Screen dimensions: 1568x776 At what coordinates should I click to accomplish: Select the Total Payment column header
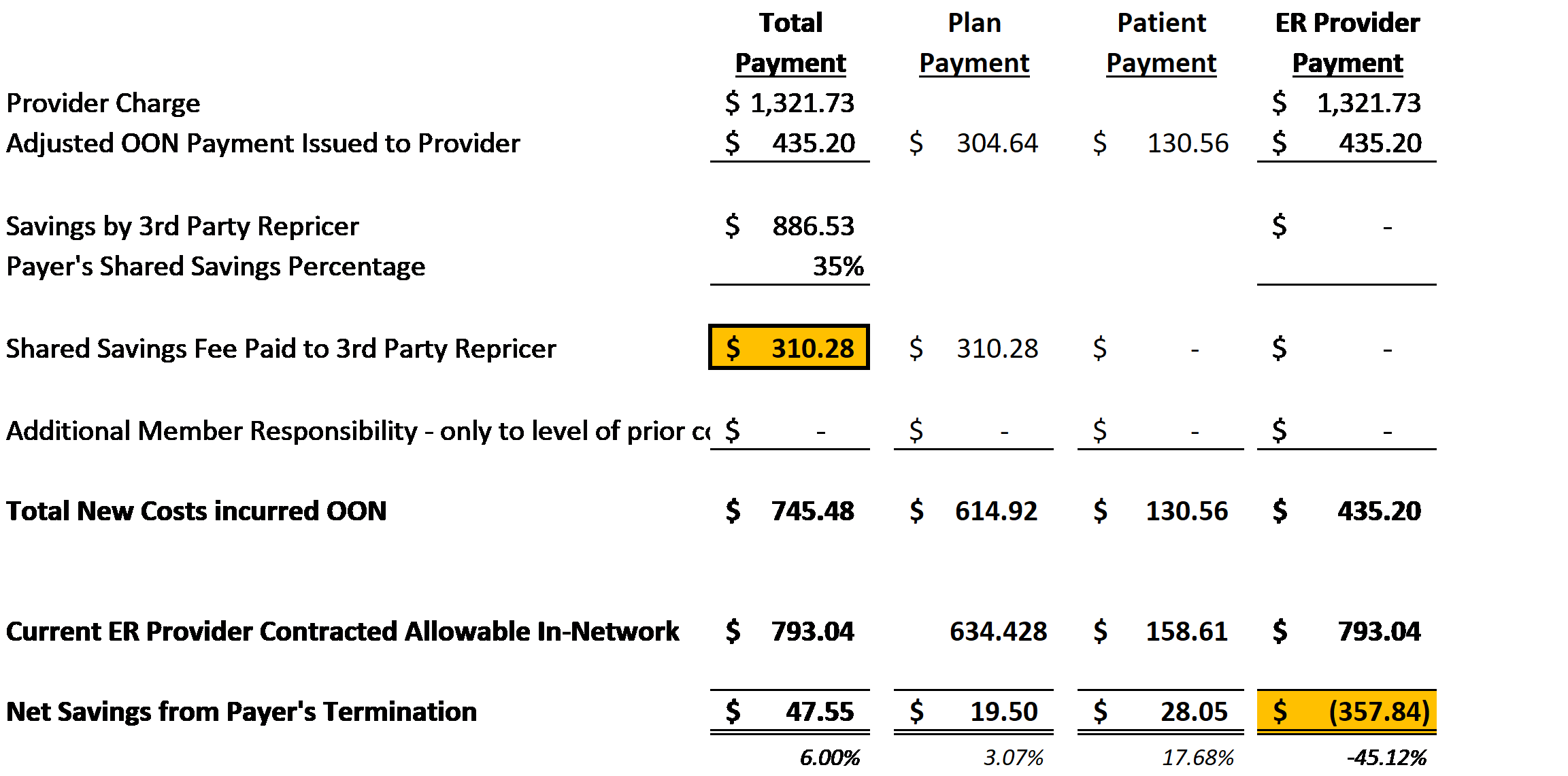[790, 43]
